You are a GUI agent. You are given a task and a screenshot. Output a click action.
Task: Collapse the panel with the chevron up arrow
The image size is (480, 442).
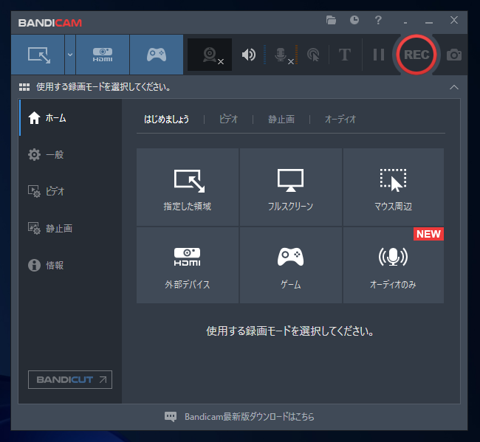coord(454,87)
